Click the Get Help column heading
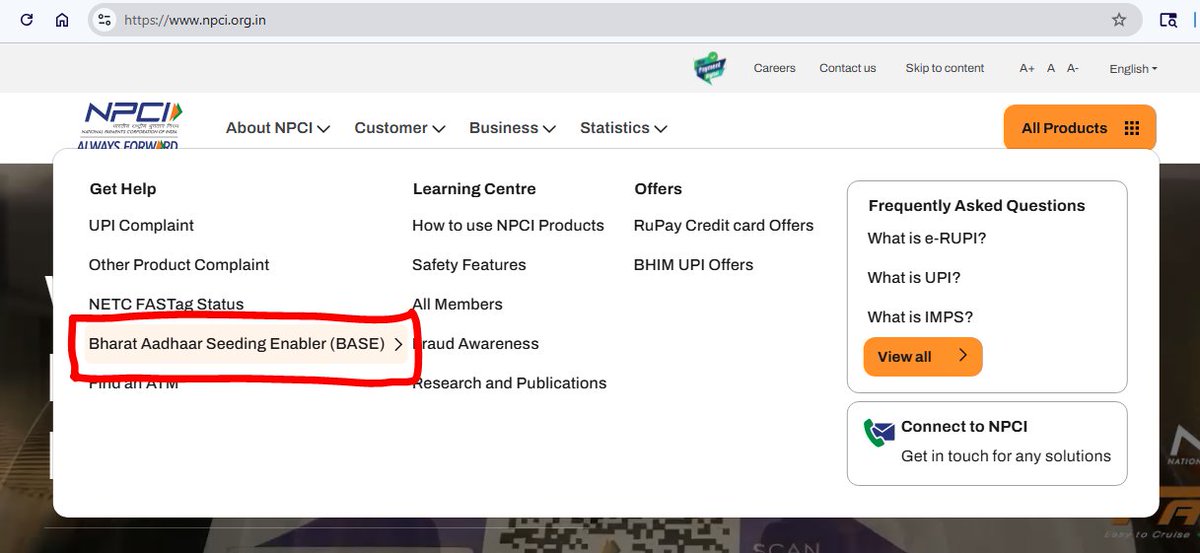Viewport: 1200px width, 553px height. point(123,189)
